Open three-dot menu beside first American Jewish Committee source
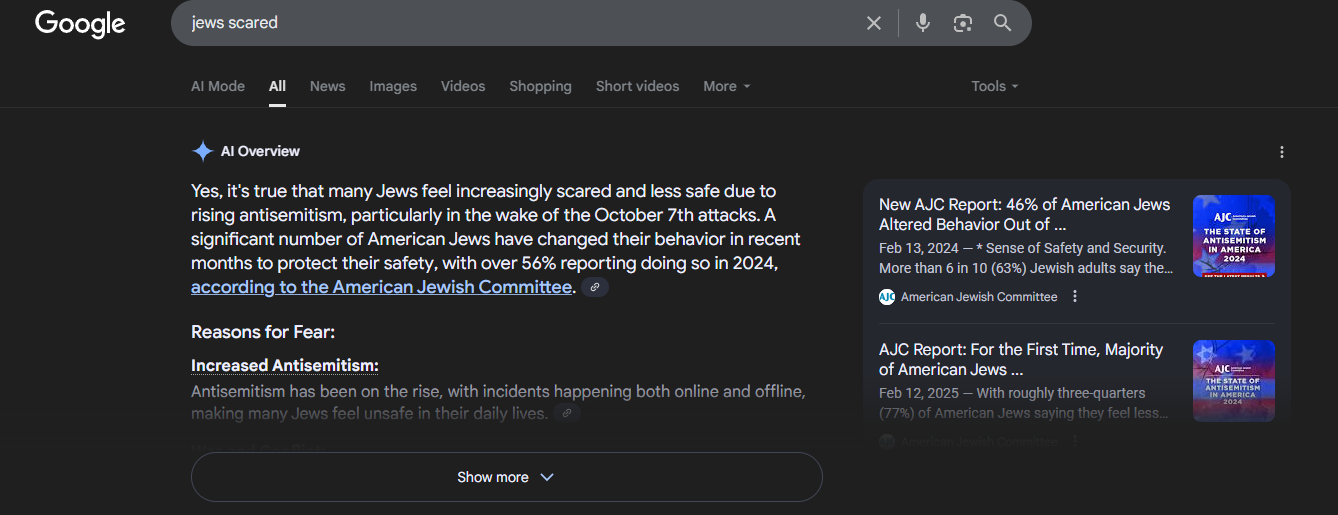The width and height of the screenshot is (1338, 515). (x=1075, y=296)
